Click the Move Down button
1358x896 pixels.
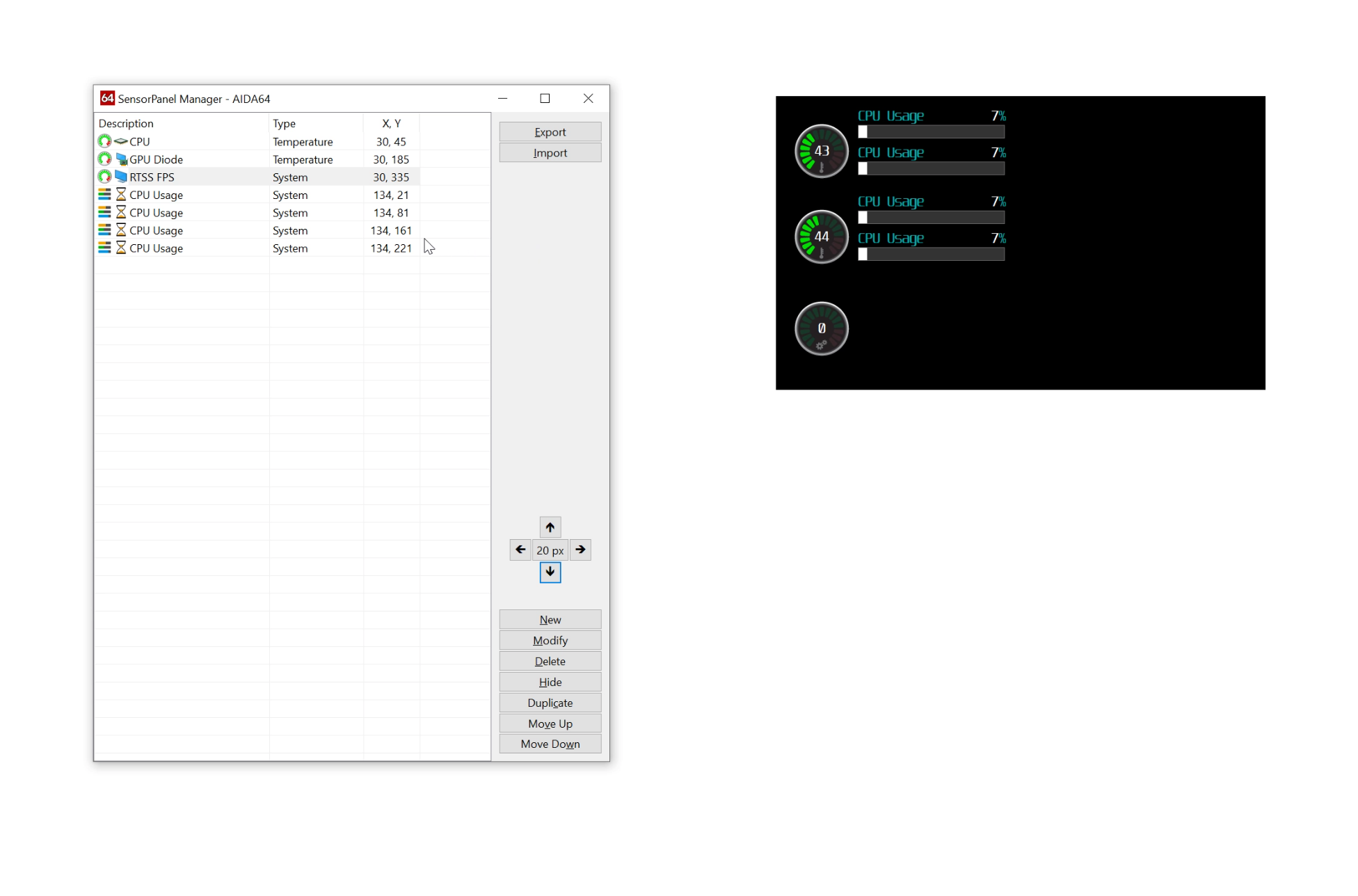[550, 744]
